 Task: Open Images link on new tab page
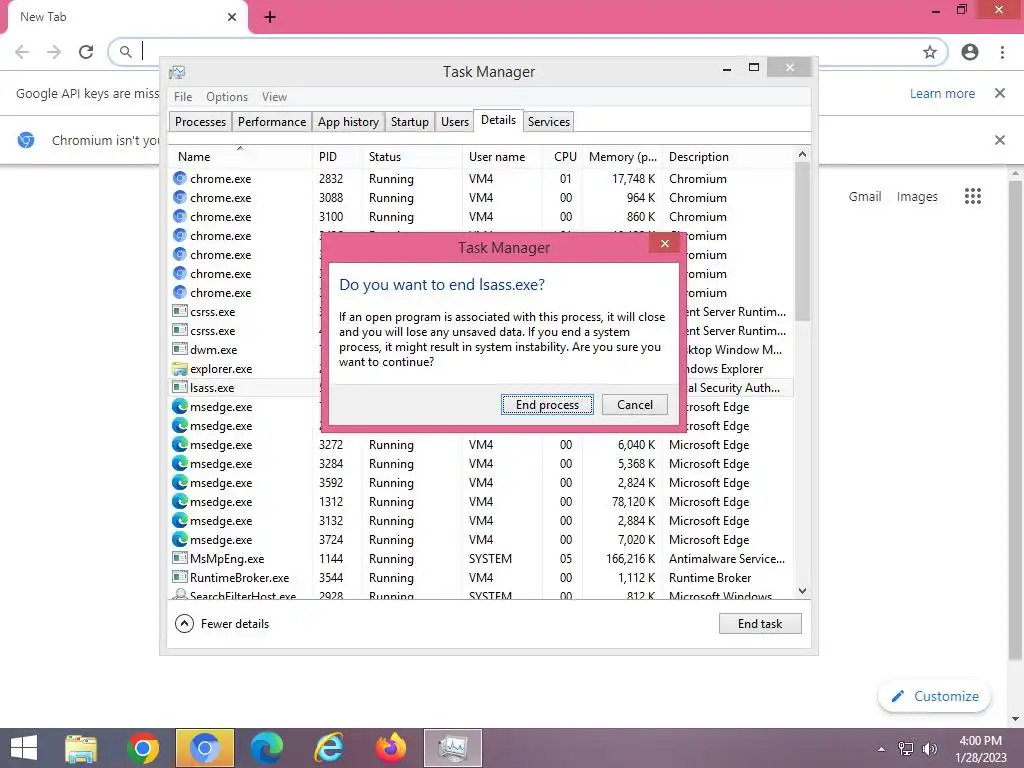point(917,197)
